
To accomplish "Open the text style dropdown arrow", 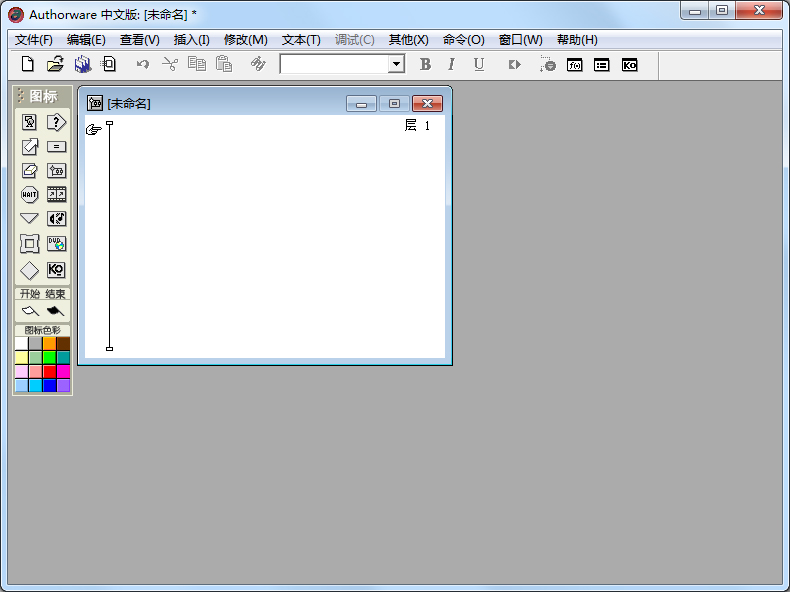I will pos(396,64).
